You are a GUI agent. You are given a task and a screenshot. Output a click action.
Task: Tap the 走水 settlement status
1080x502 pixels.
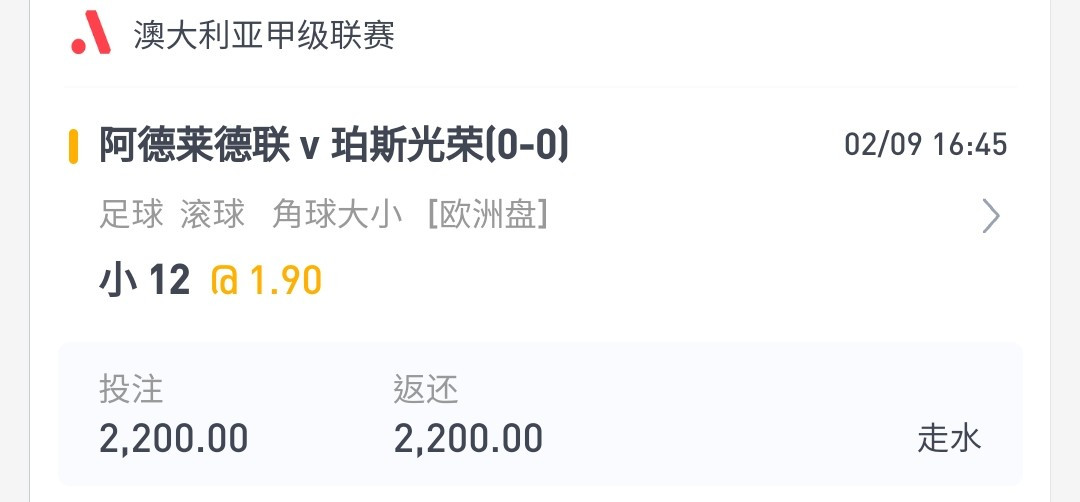point(949,439)
